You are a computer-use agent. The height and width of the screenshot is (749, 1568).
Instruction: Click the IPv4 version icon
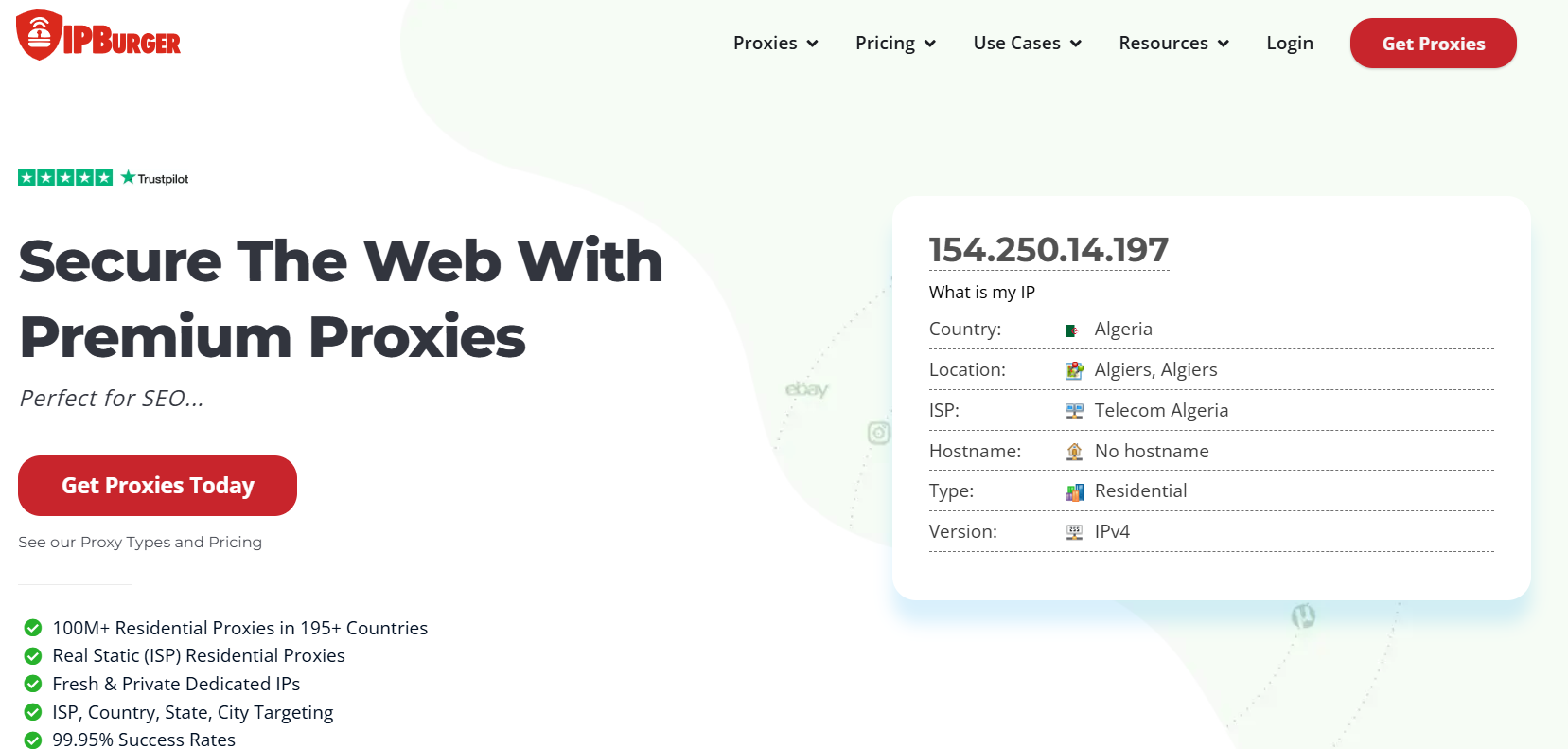pyautogui.click(x=1074, y=532)
